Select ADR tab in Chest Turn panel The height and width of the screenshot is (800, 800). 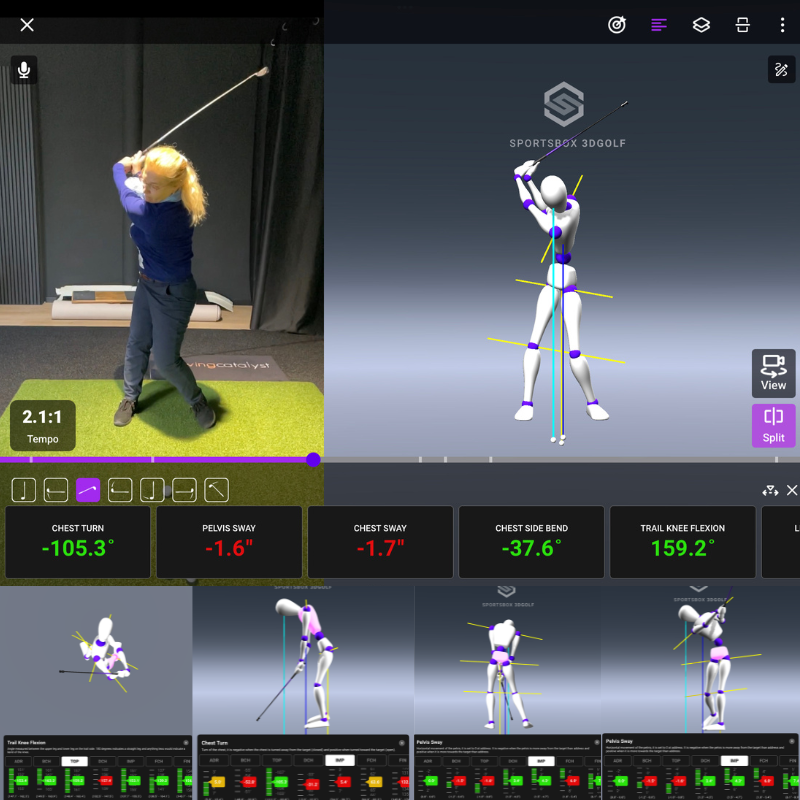[x=214, y=760]
